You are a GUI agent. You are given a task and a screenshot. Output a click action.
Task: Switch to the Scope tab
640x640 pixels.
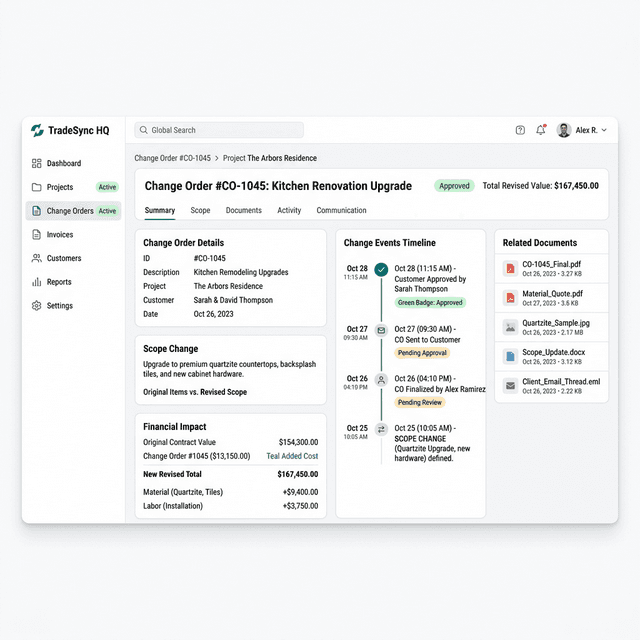coord(200,211)
